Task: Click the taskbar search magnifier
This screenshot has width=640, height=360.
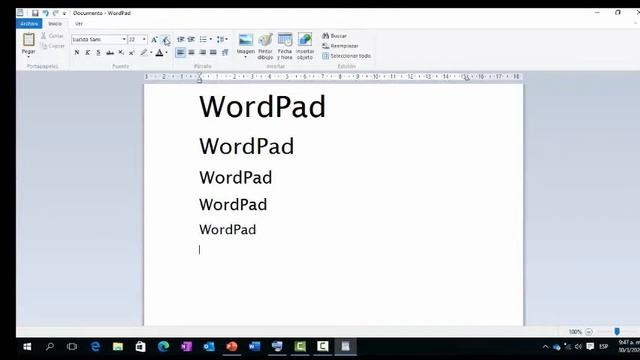Action: [50, 347]
